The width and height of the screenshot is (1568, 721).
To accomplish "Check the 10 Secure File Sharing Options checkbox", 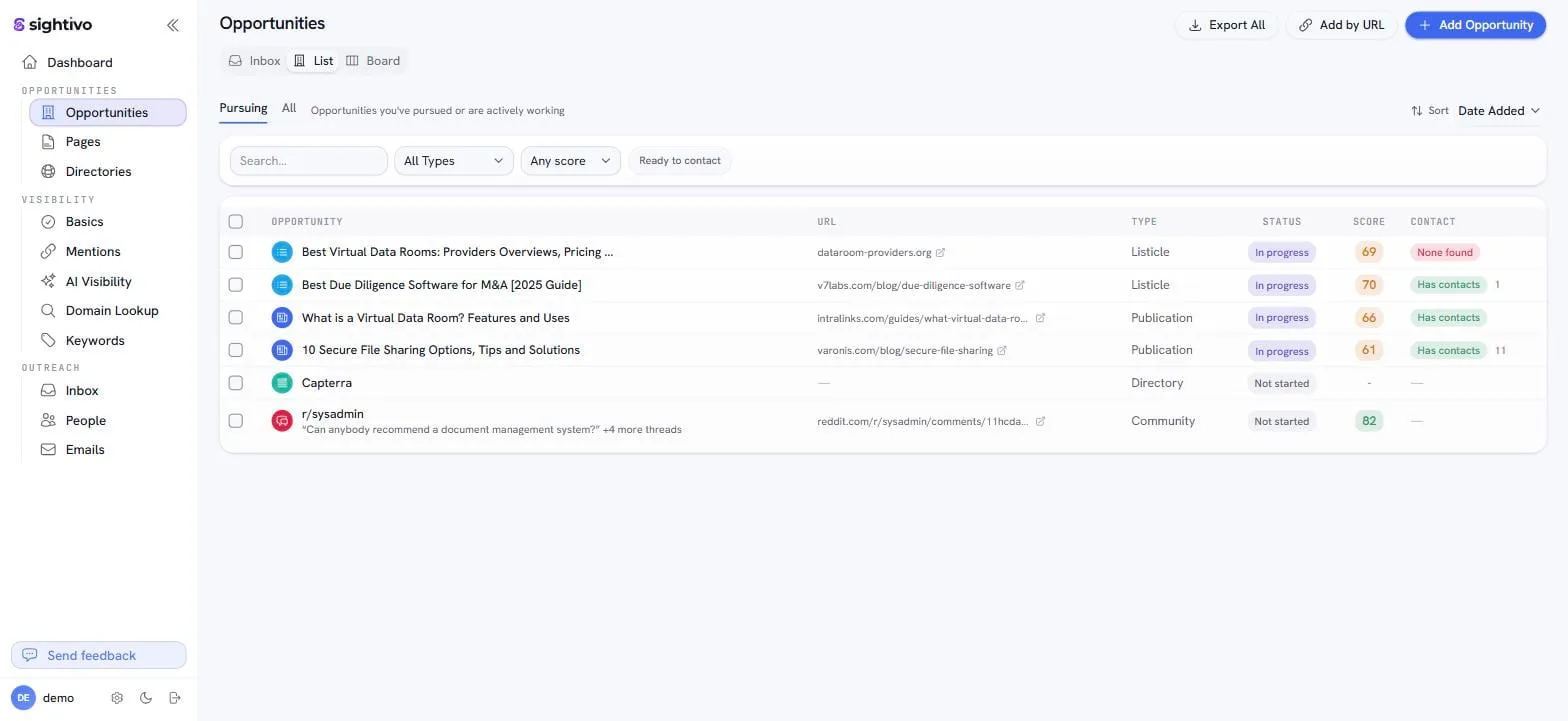I will pyautogui.click(x=236, y=350).
